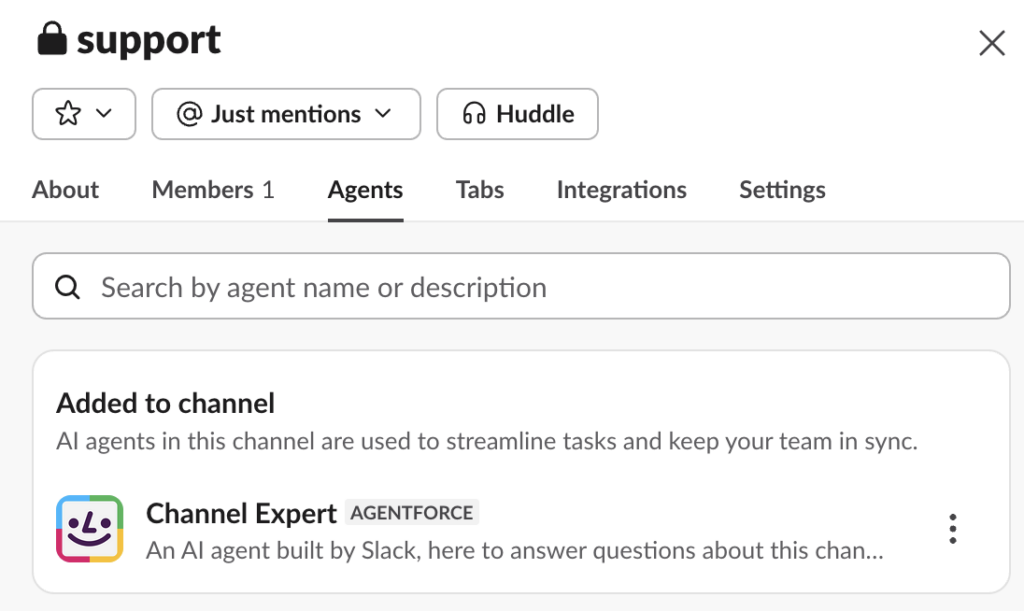The width and height of the screenshot is (1024, 611).
Task: Open the Integrations tab
Action: pyautogui.click(x=621, y=190)
